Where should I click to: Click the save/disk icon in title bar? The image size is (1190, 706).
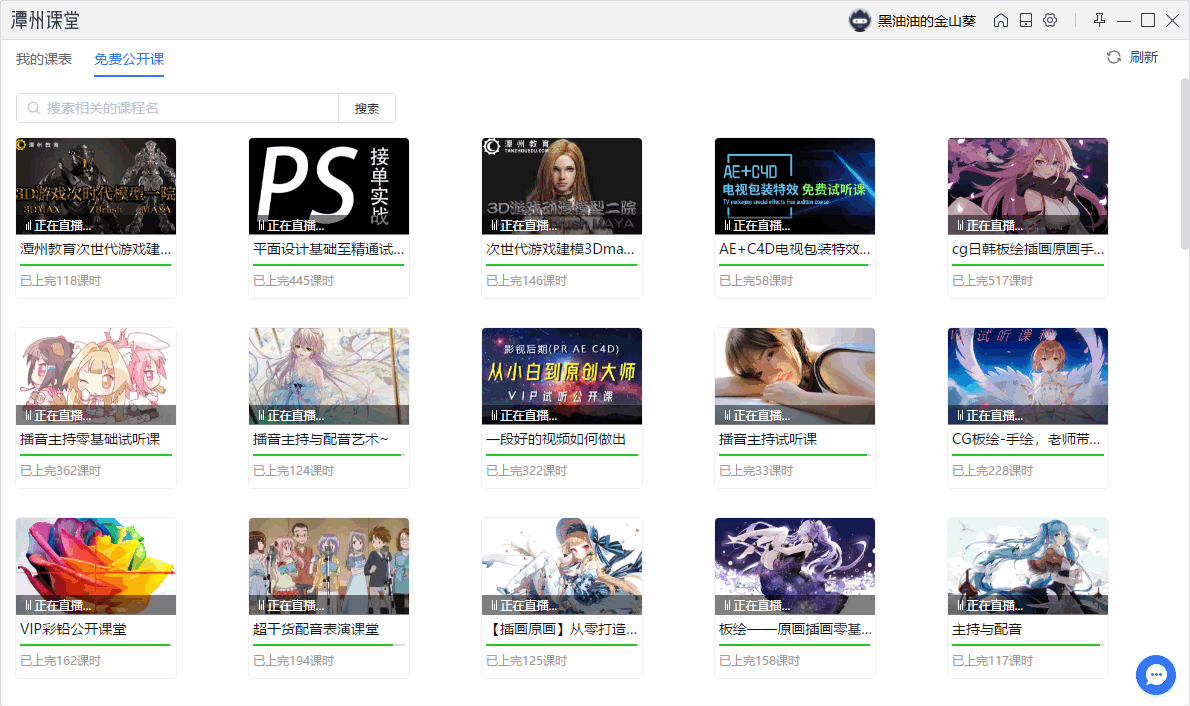click(1025, 20)
